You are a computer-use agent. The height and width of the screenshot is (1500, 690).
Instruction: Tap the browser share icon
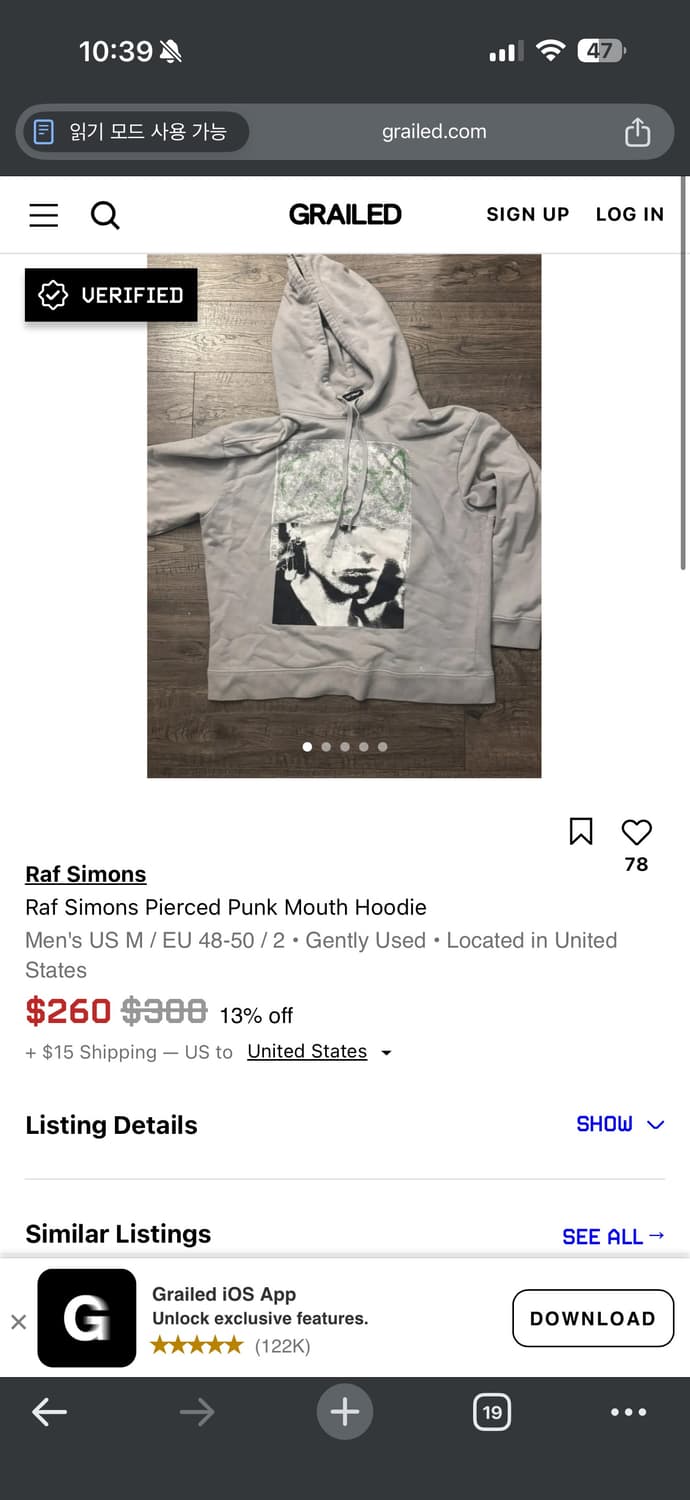pos(637,132)
